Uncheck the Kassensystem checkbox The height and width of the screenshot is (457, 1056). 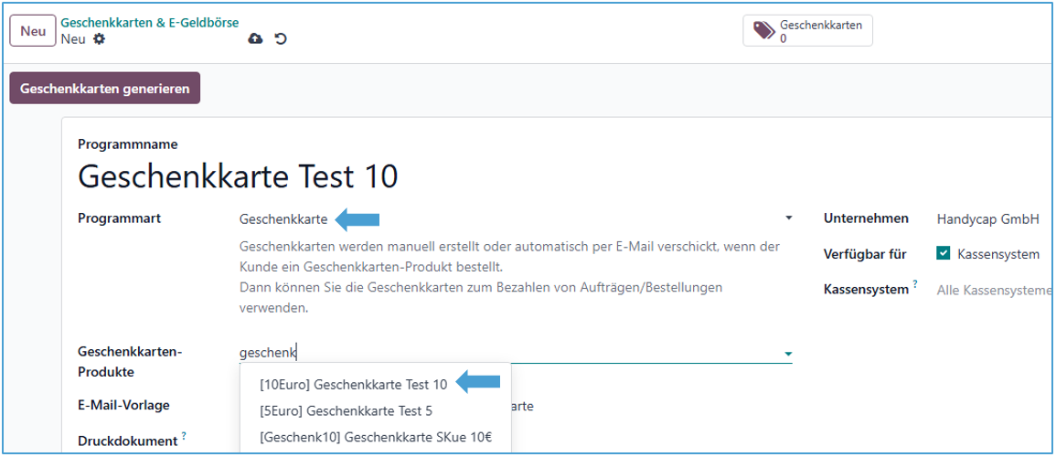[x=943, y=254]
